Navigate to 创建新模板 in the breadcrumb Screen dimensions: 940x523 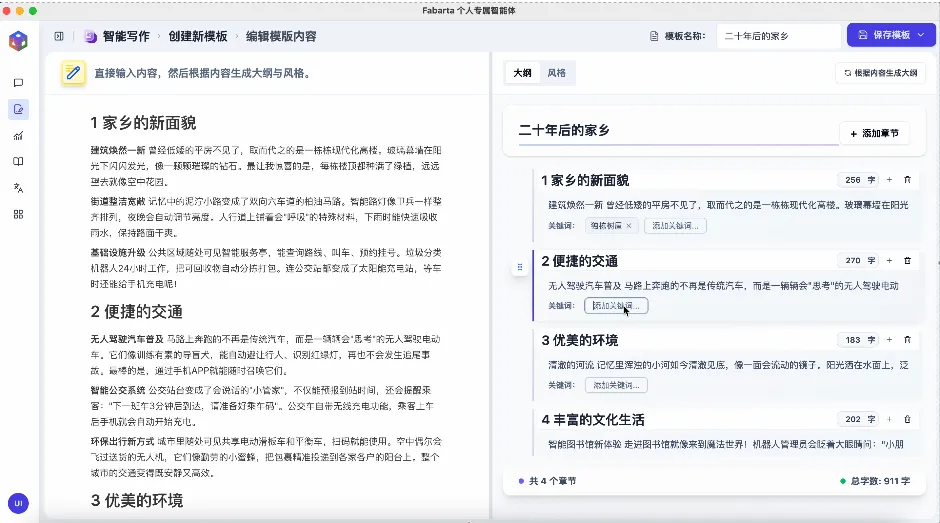[197, 36]
